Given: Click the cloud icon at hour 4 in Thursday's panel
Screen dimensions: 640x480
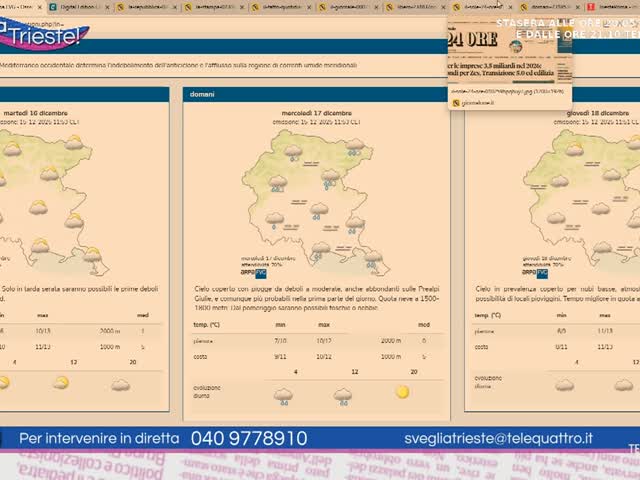Looking at the screenshot, I should tap(564, 384).
